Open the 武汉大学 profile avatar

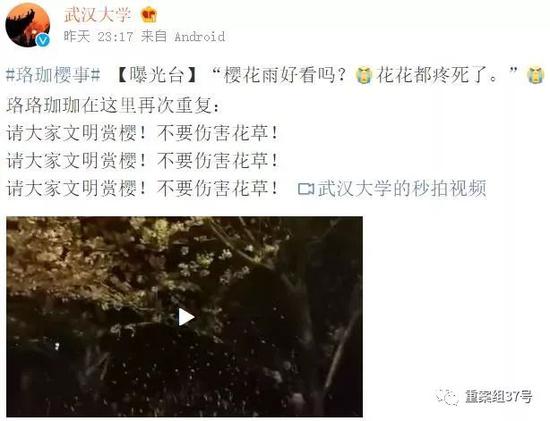click(x=27, y=25)
